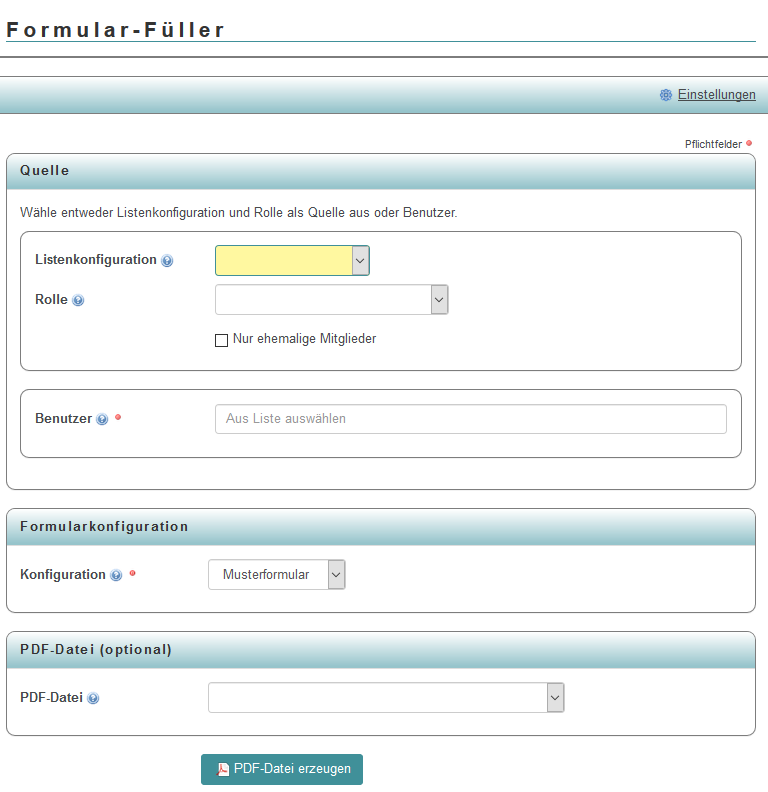Click help icon beside Benutzer label

(102, 420)
